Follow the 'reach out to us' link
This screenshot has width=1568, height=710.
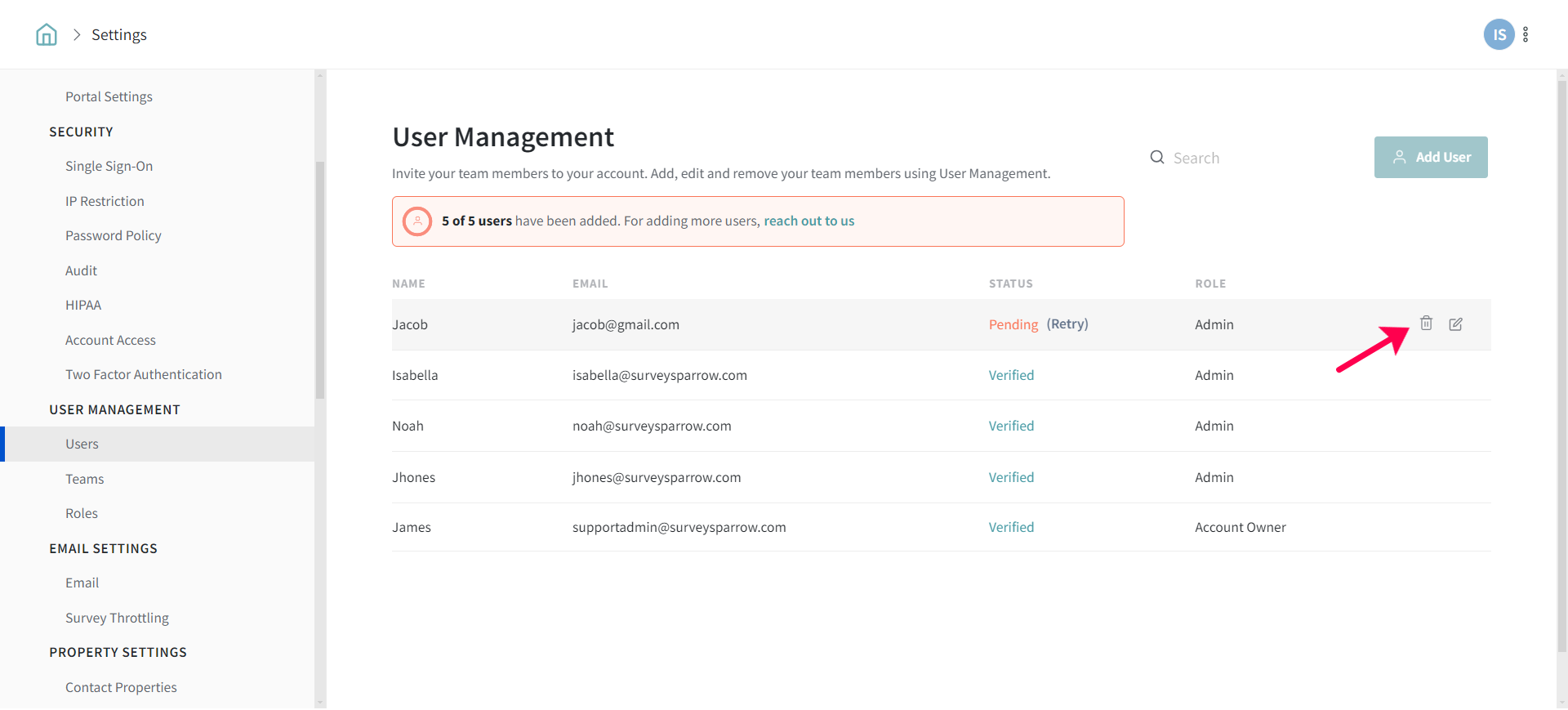pyautogui.click(x=808, y=221)
